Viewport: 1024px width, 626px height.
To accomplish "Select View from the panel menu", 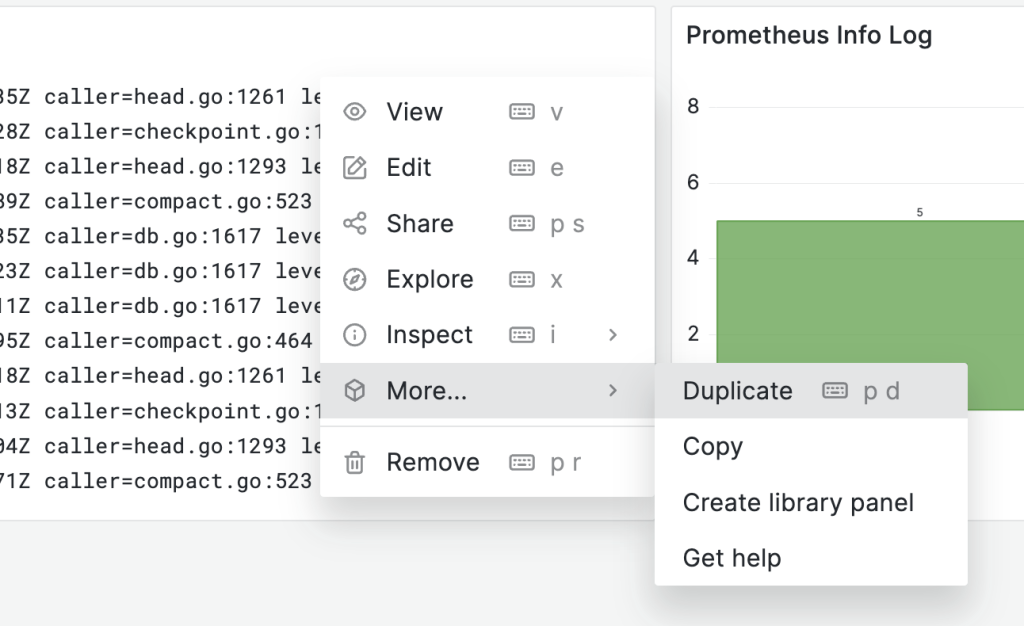I will tap(415, 112).
